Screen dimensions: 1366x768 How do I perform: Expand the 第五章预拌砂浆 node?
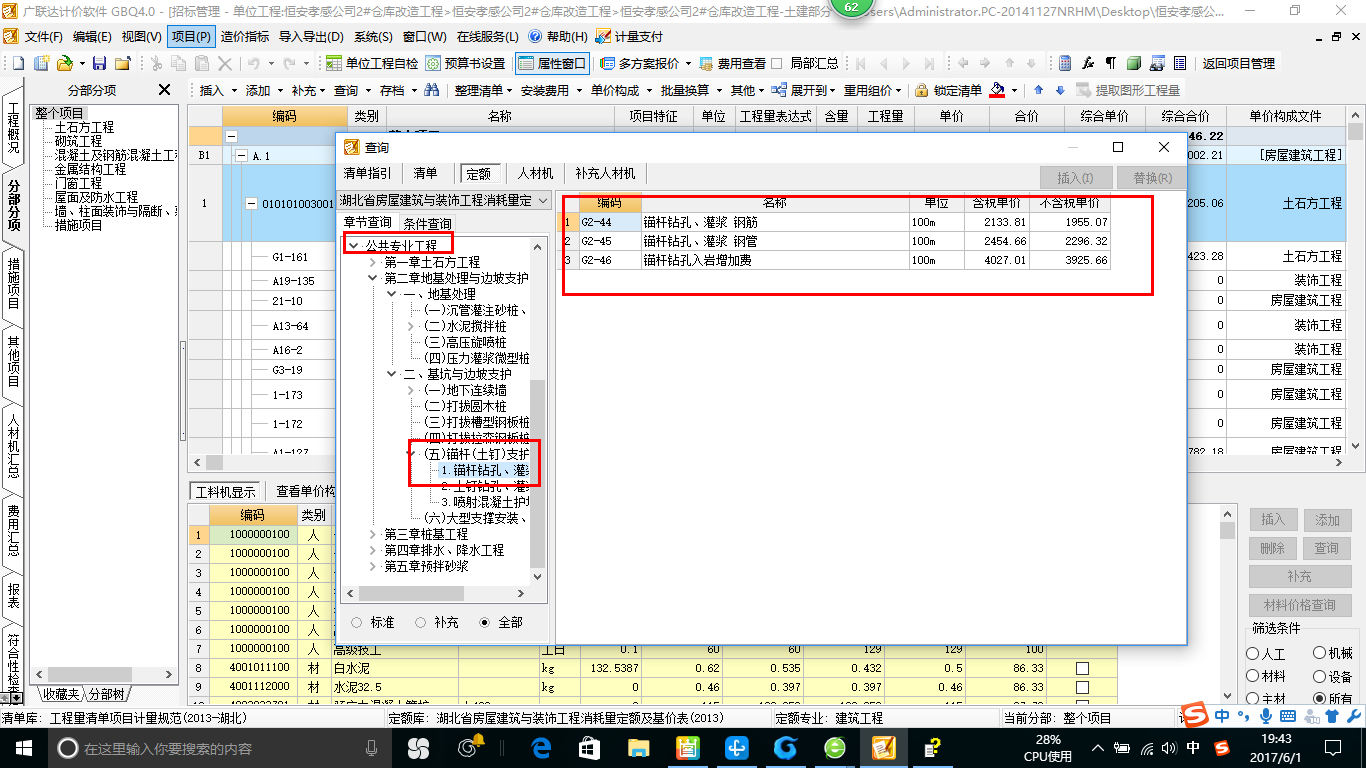[x=373, y=567]
